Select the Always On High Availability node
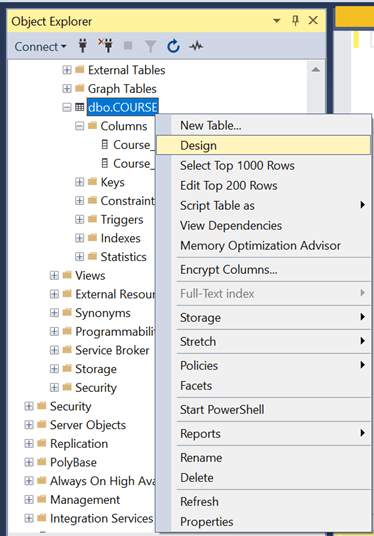The height and width of the screenshot is (536, 374). pos(103,481)
